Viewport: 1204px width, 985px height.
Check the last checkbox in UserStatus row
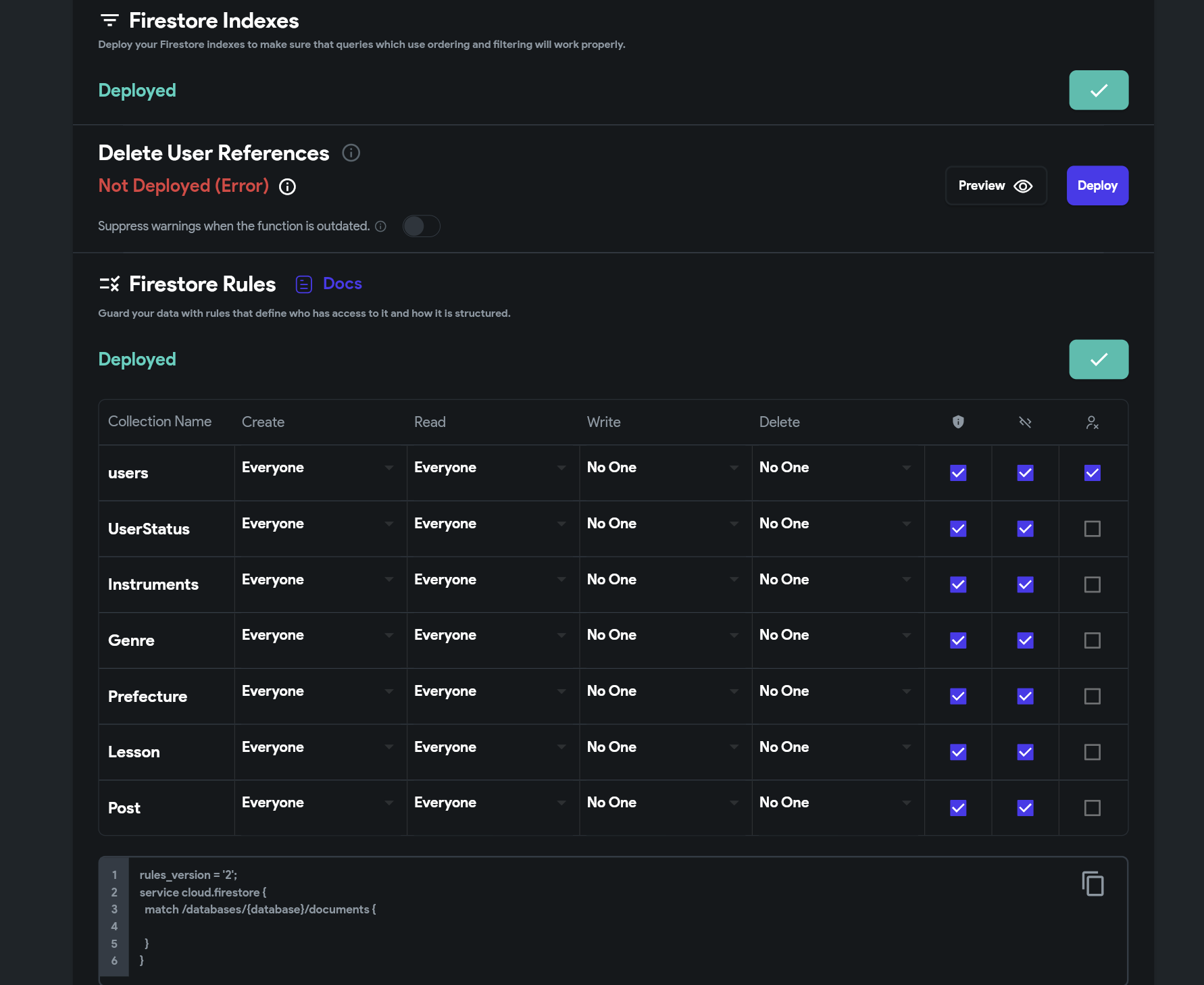coord(1092,528)
